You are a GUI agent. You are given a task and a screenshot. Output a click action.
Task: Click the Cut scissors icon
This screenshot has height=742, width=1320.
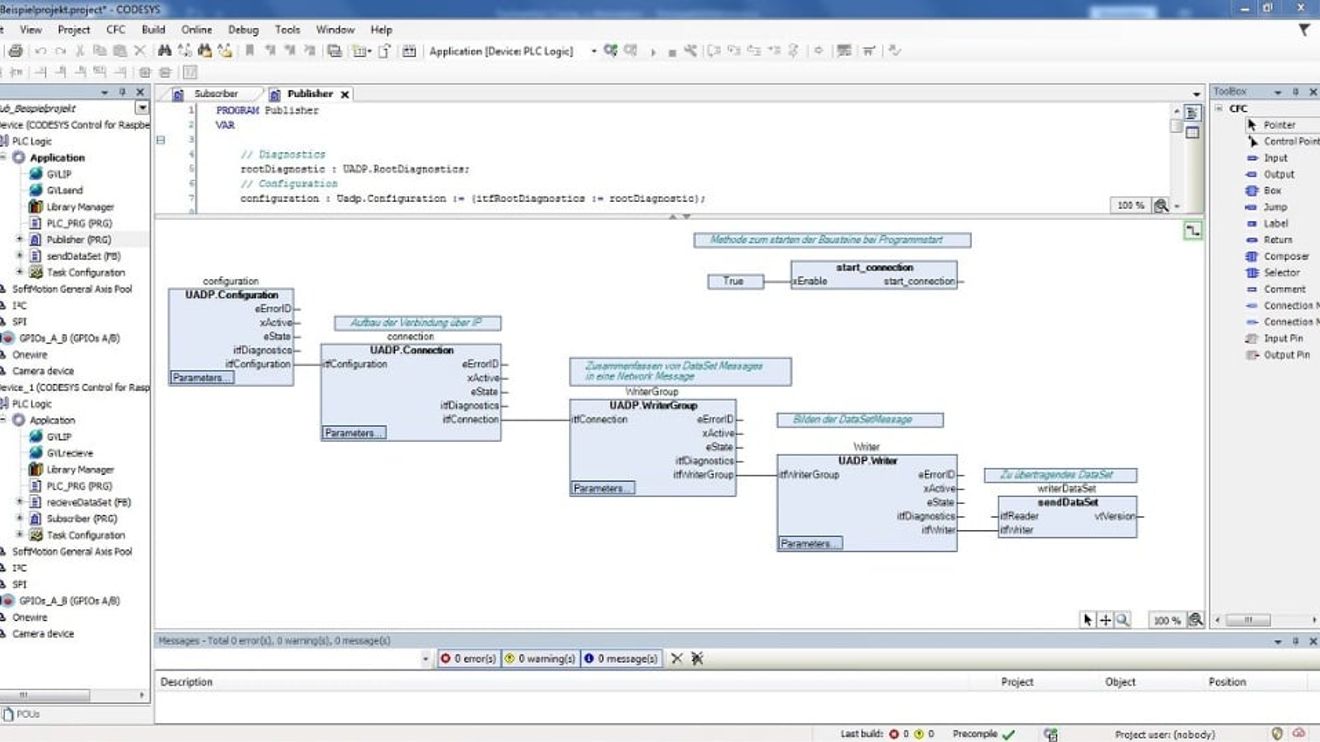[x=80, y=51]
